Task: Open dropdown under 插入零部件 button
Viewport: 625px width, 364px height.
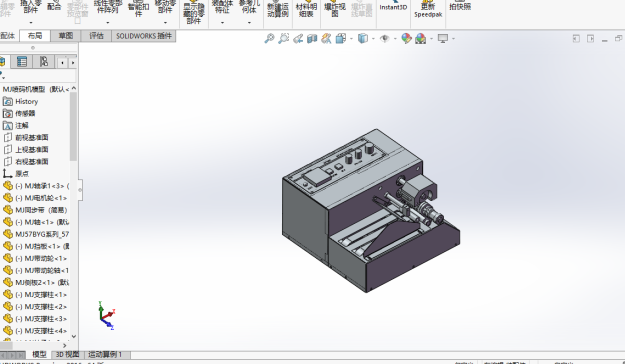Action: click(31, 23)
